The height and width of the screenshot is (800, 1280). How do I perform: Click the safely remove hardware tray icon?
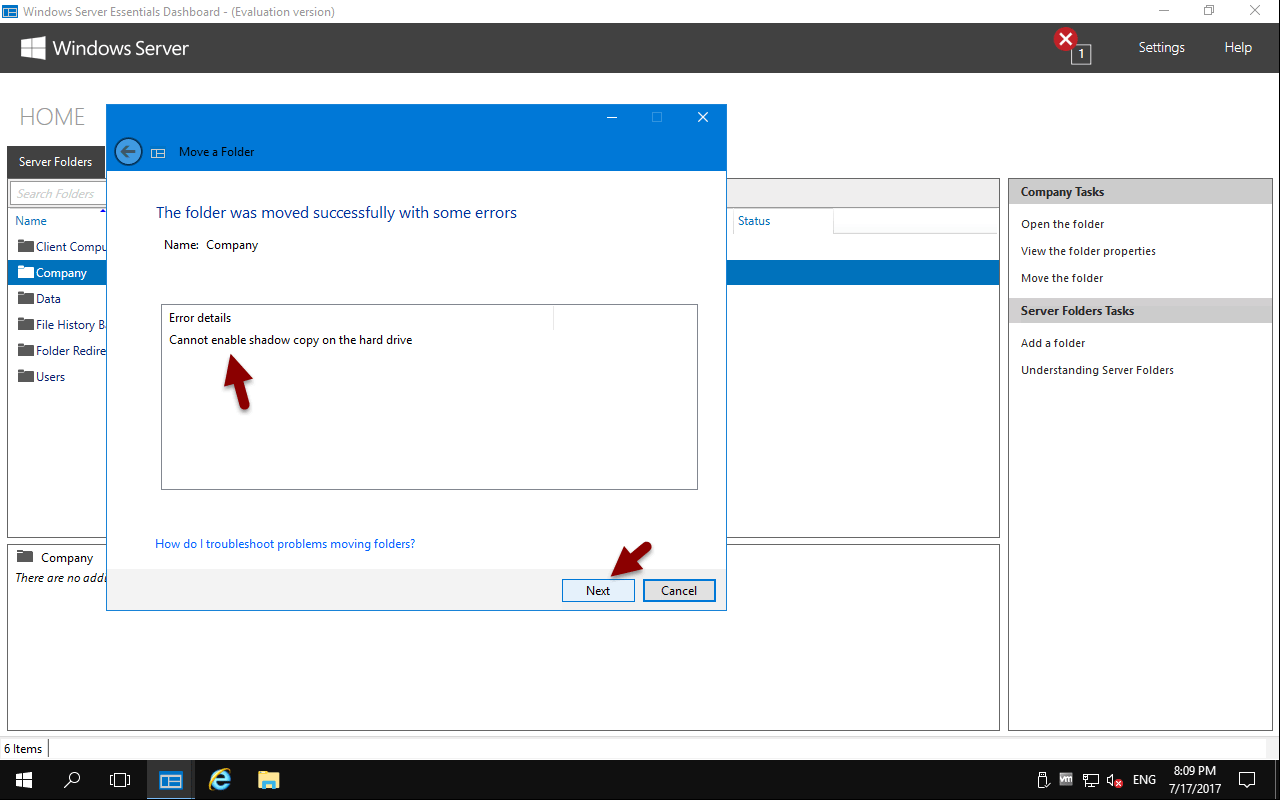pyautogui.click(x=1042, y=780)
